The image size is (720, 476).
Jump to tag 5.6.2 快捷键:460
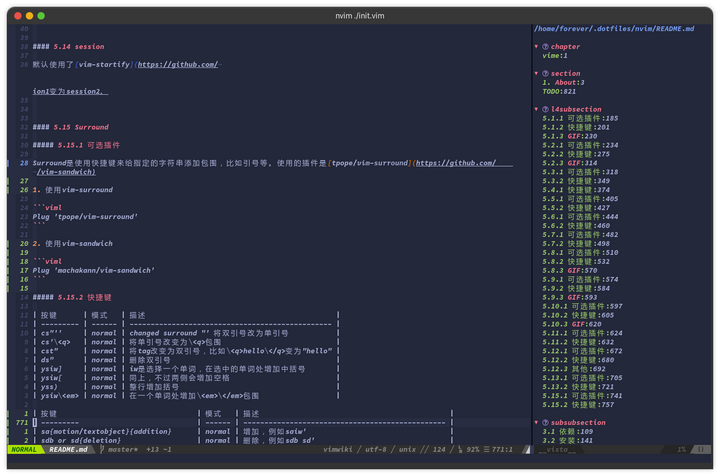tap(576, 226)
